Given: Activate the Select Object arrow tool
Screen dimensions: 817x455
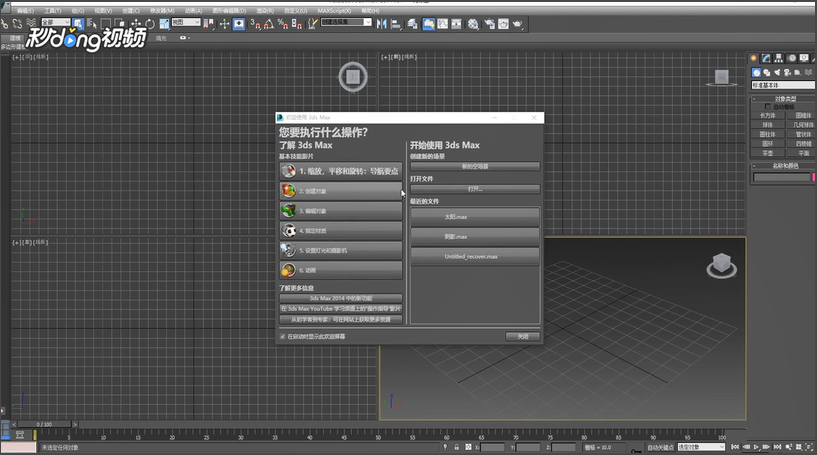Looking at the screenshot, I should (78, 23).
